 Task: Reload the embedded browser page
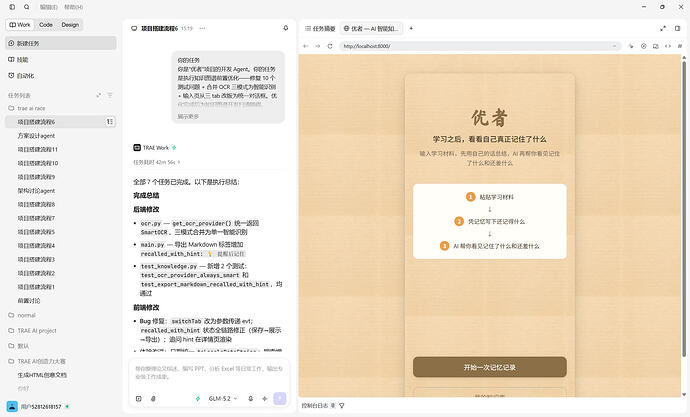click(330, 46)
